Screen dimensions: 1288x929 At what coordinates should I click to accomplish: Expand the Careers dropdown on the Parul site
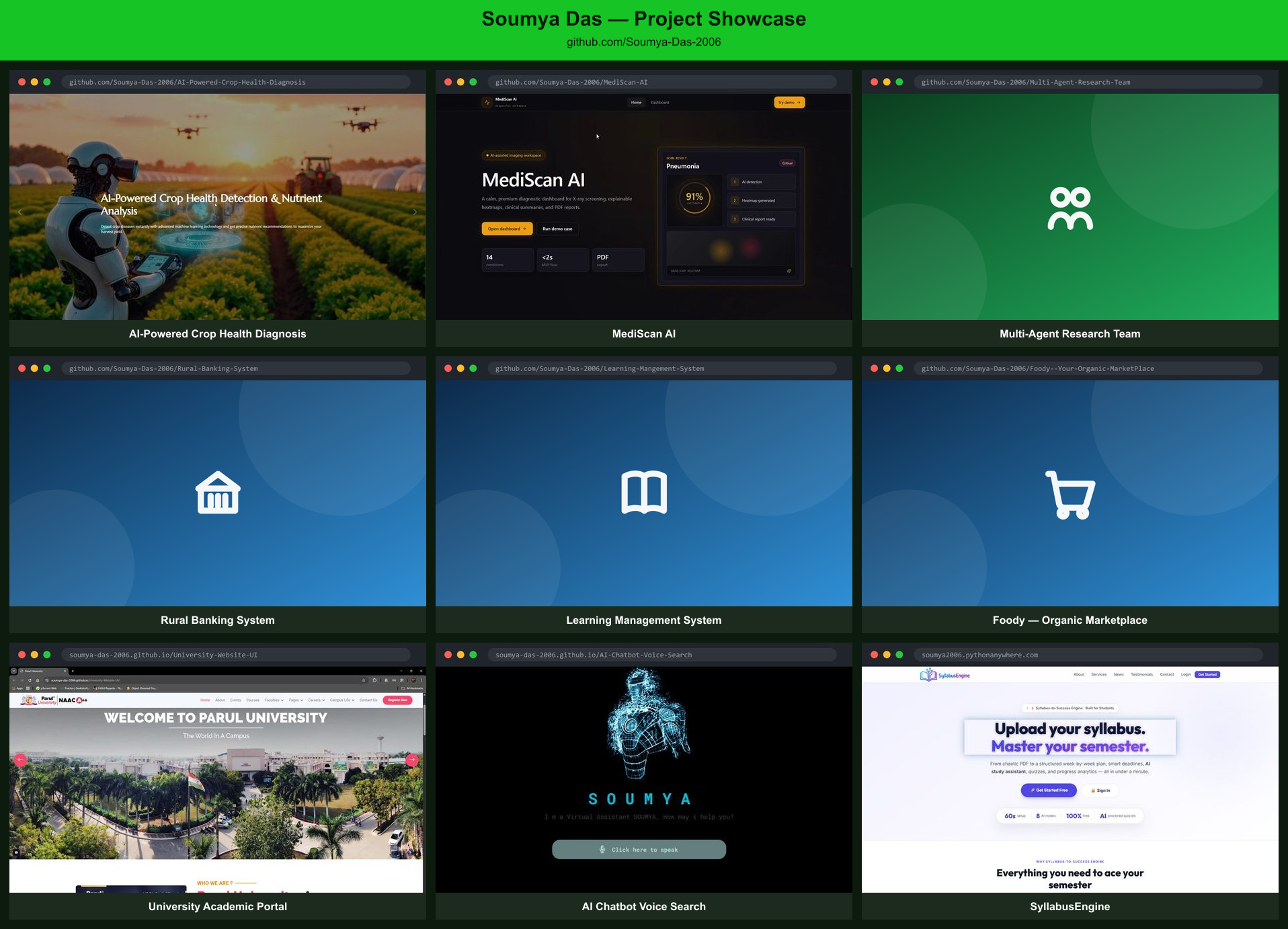[317, 700]
